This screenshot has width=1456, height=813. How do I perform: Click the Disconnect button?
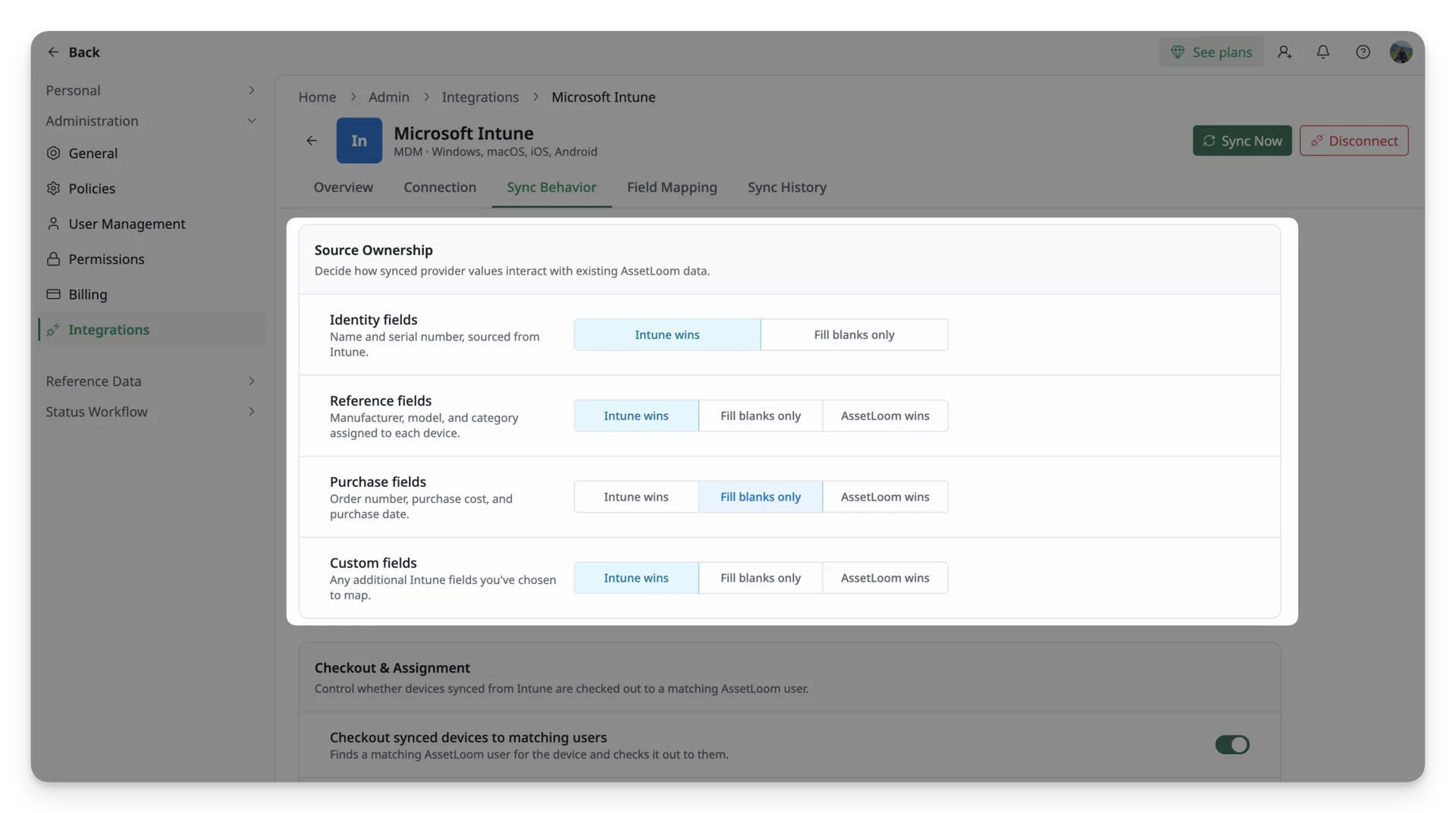[1354, 141]
